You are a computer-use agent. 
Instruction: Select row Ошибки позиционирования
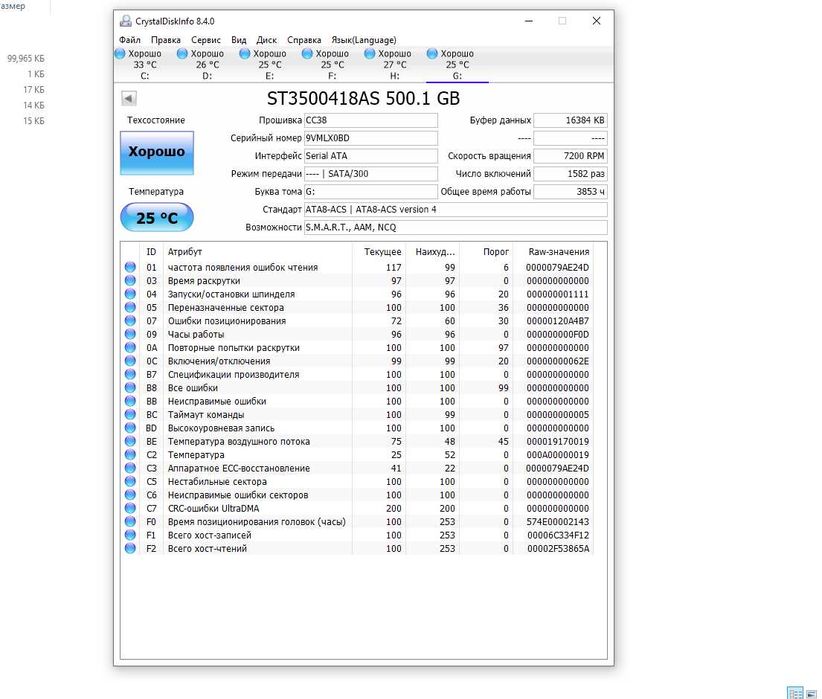click(x=357, y=320)
